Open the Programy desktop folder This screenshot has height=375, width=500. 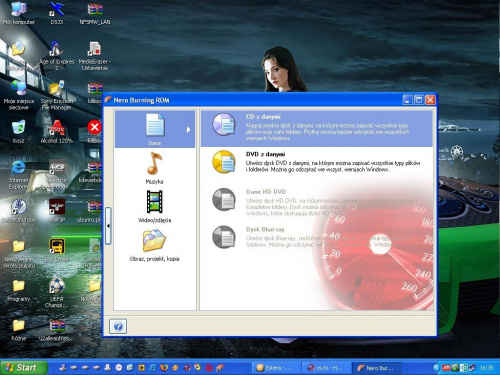(19, 290)
